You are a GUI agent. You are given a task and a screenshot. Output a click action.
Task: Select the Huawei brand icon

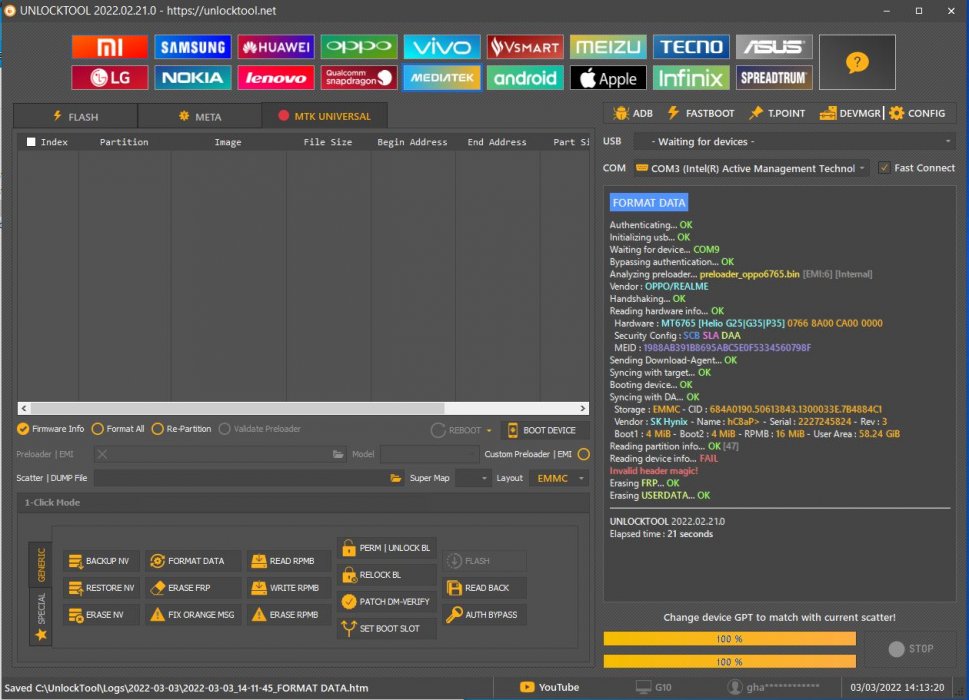[276, 47]
